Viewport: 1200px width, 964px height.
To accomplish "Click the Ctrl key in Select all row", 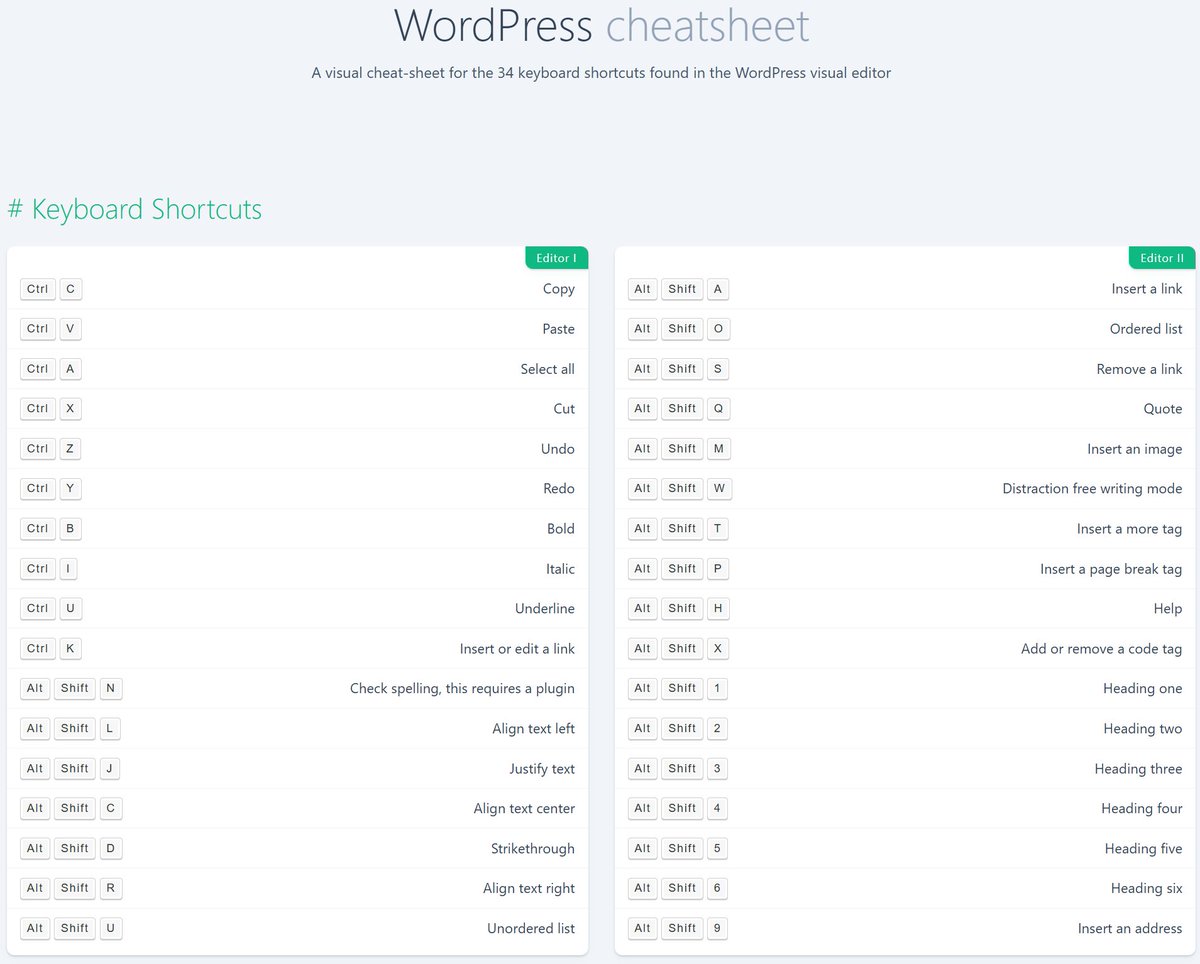I will [x=38, y=369].
